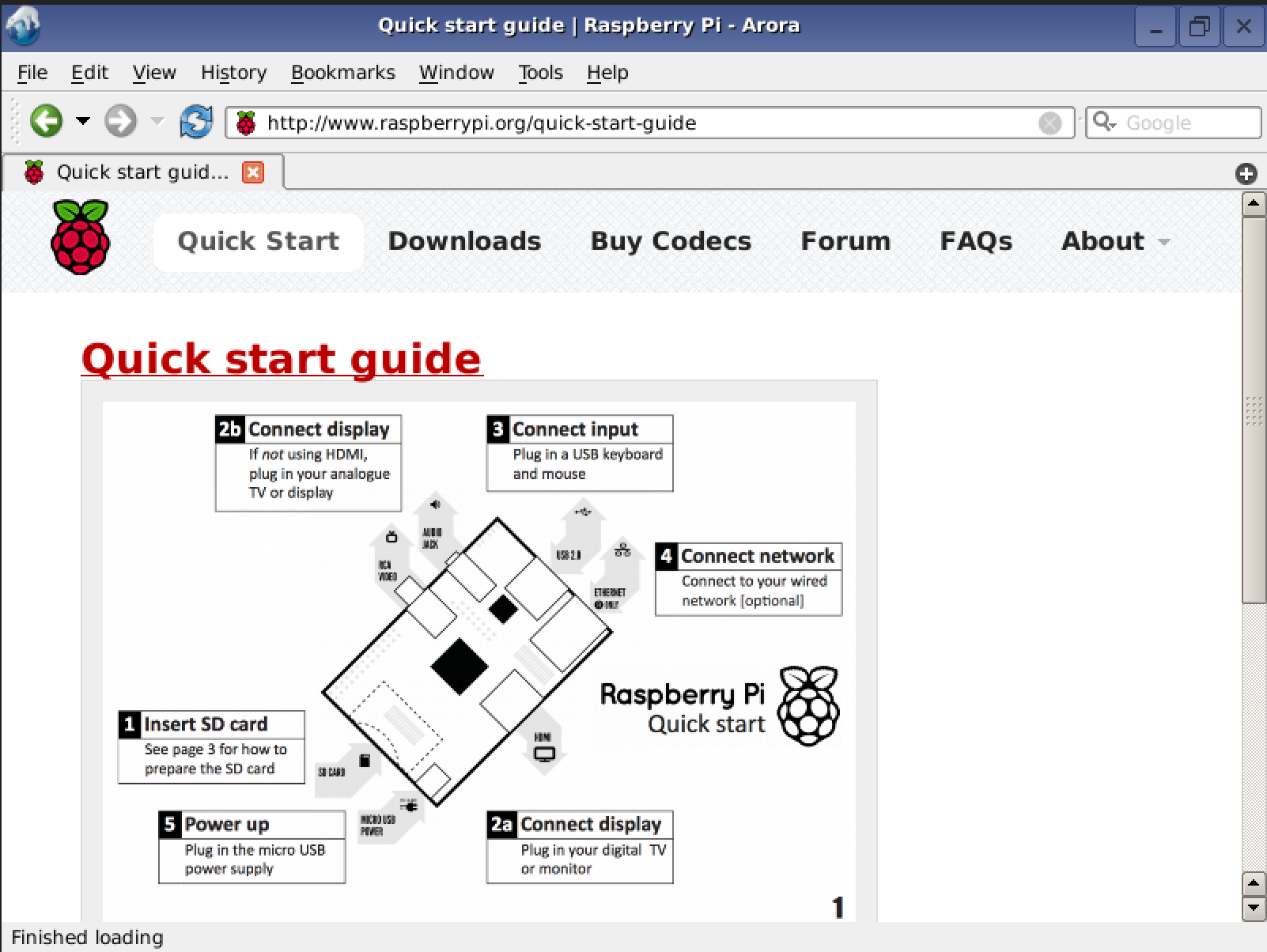Image resolution: width=1267 pixels, height=952 pixels.
Task: Click the Raspberry Pi logo above the navigation bar
Action: click(78, 240)
